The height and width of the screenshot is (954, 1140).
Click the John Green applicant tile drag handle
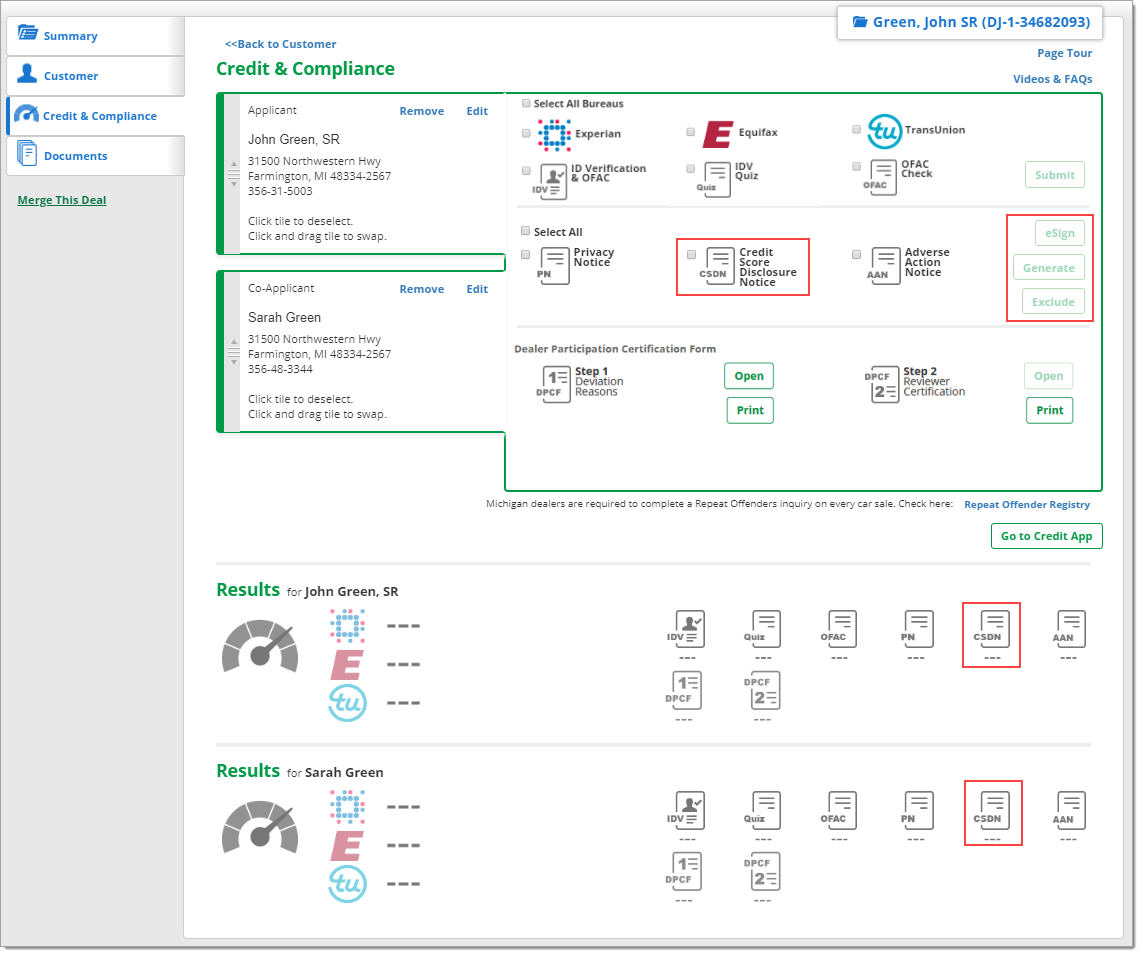coord(233,175)
